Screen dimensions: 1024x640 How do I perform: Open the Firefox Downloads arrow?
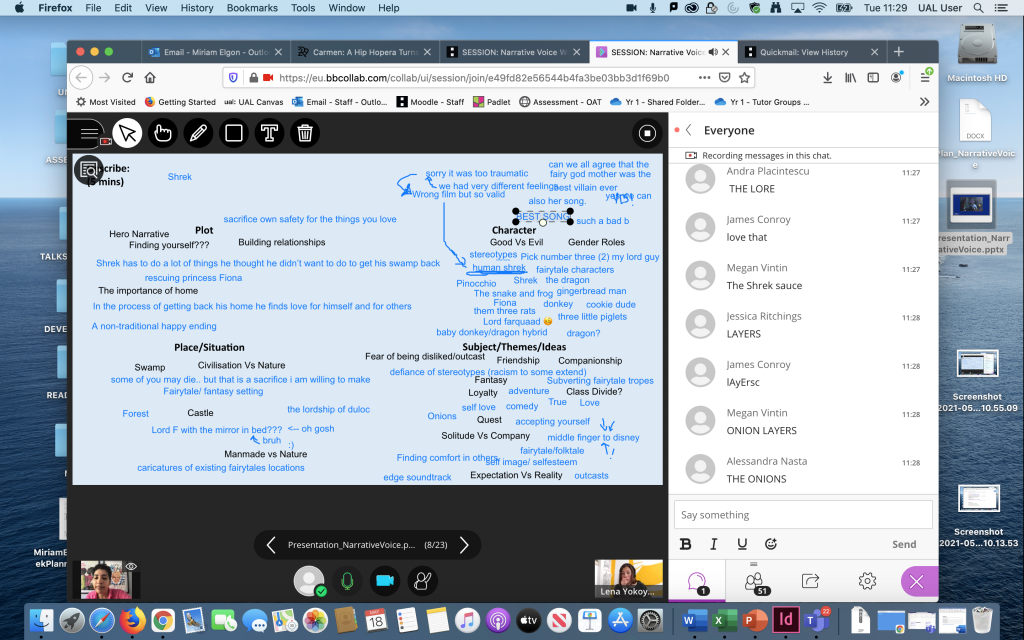[827, 78]
